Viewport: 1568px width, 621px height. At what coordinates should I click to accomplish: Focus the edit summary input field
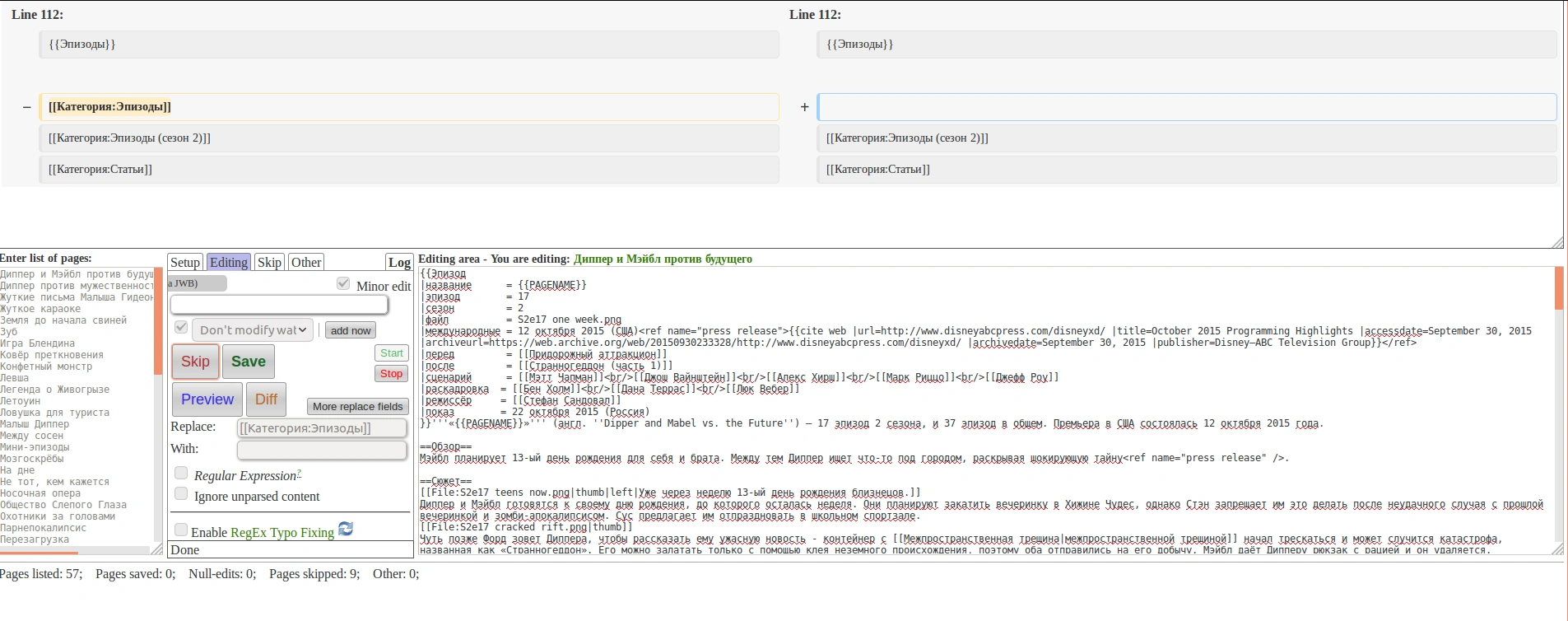point(279,305)
